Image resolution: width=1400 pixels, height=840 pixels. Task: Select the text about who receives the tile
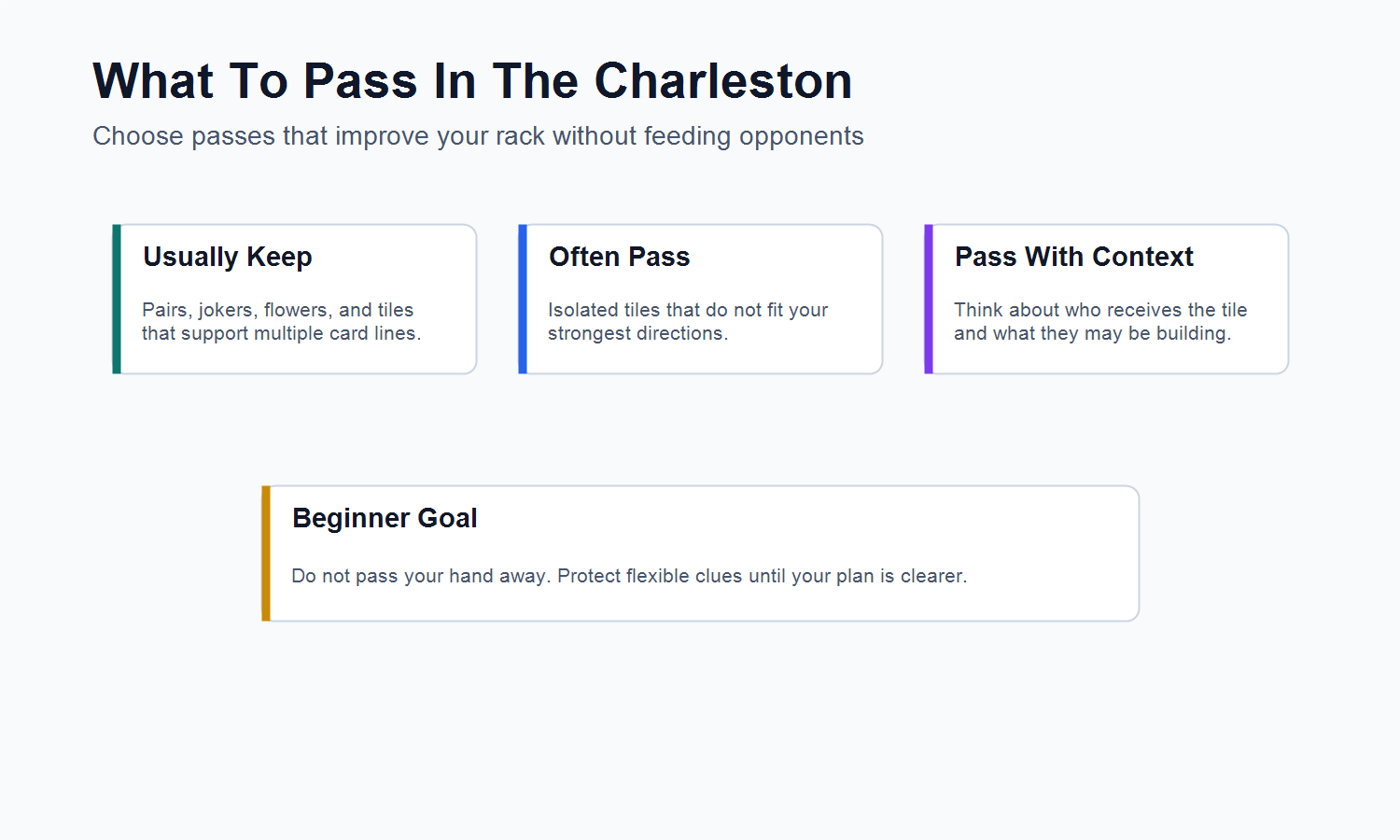(1100, 321)
